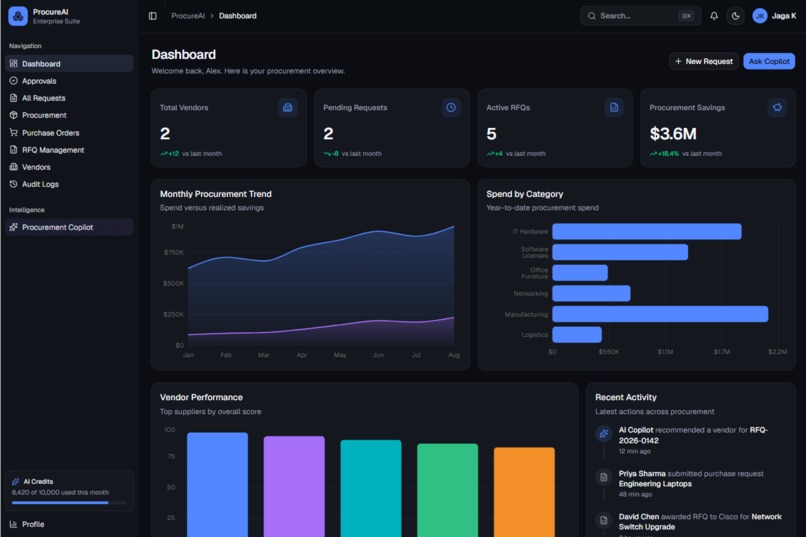
Task: Click the Dashboard breadcrumb
Action: tap(237, 16)
